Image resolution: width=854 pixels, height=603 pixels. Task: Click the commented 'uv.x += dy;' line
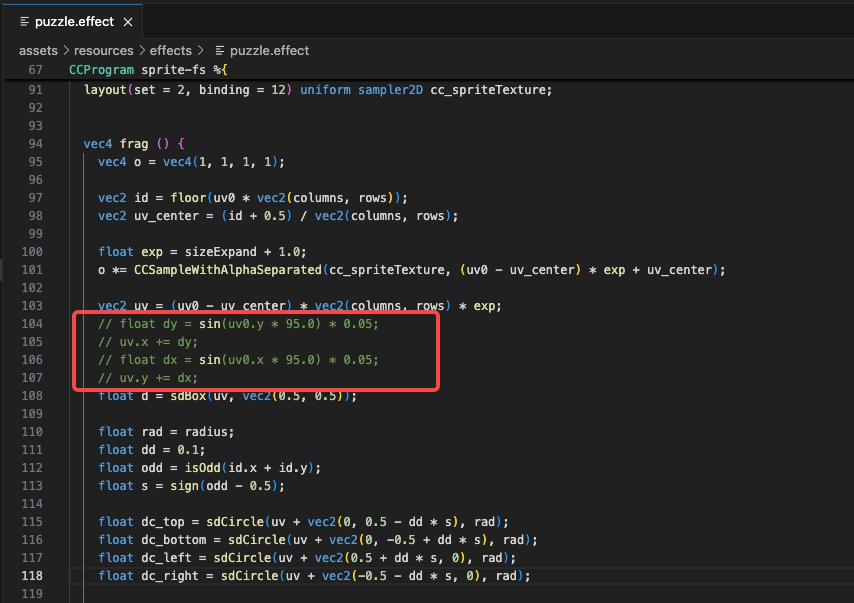(148, 342)
